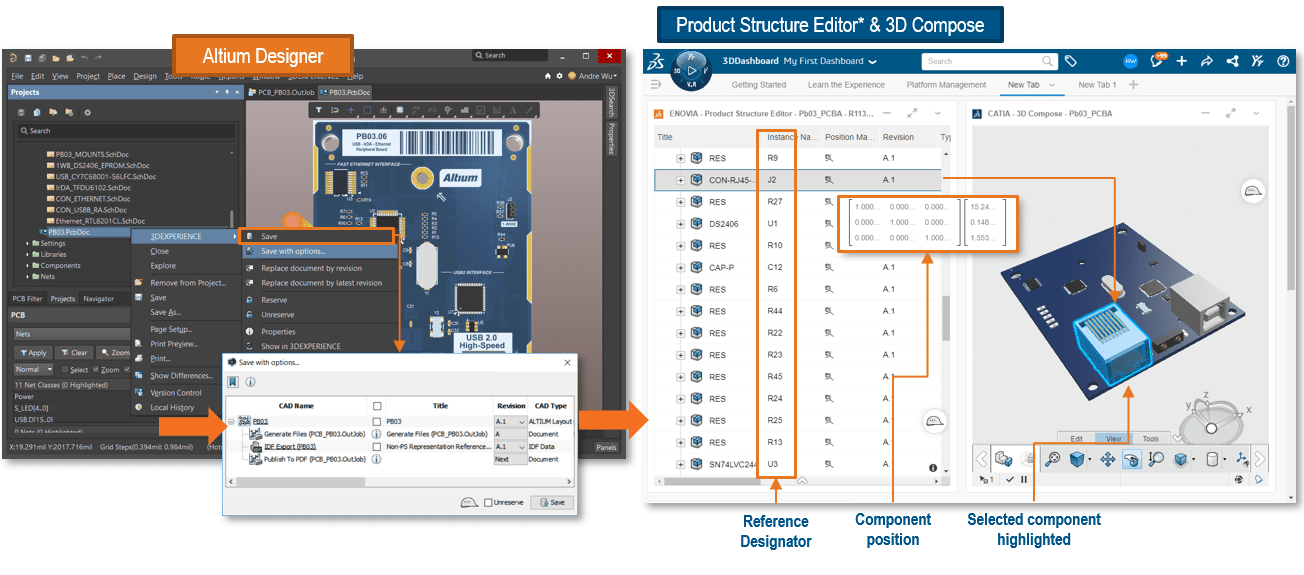Click the bookmark icon in Save with options dialog
1304x575 pixels.
[x=233, y=381]
